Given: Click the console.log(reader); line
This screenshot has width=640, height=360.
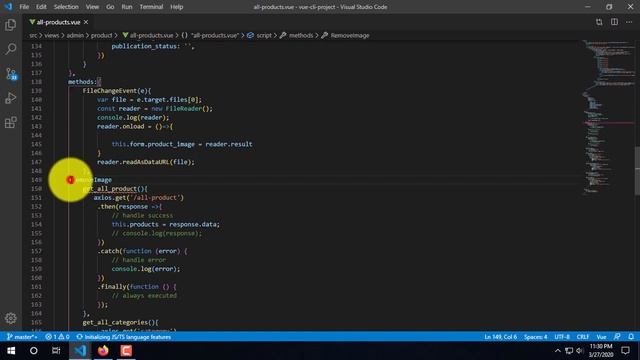Looking at the screenshot, I should coord(133,118).
